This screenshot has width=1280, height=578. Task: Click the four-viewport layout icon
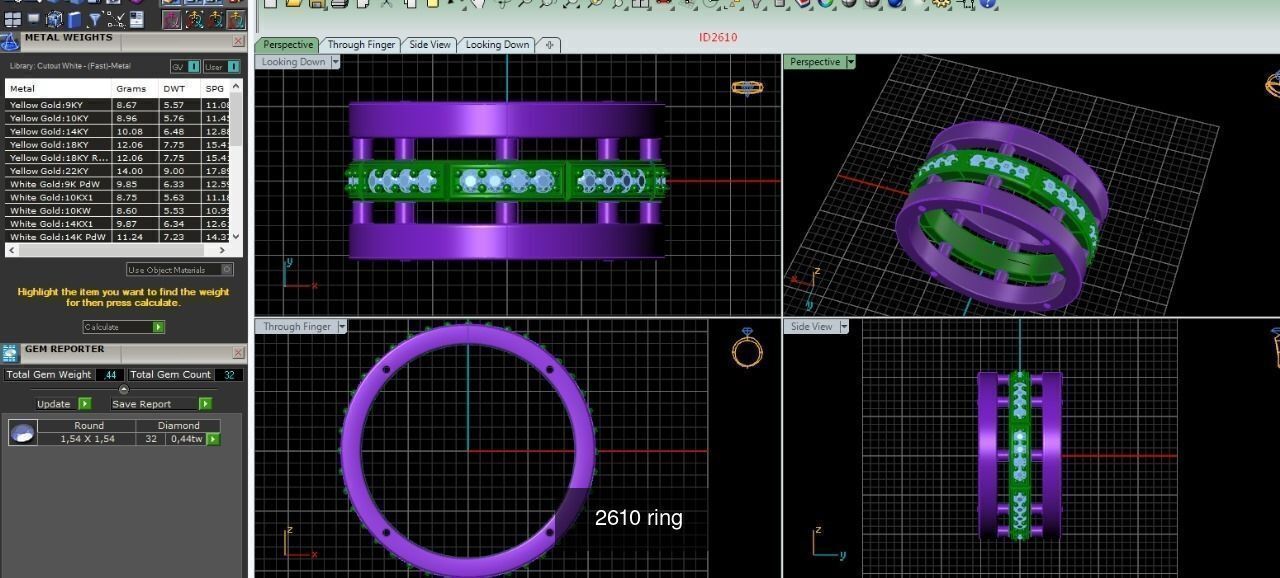coord(13,19)
